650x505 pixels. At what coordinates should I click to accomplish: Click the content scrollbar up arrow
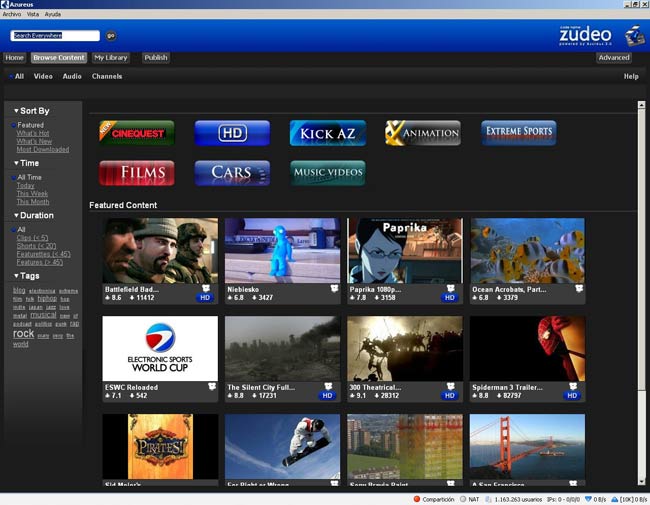pyautogui.click(x=641, y=105)
